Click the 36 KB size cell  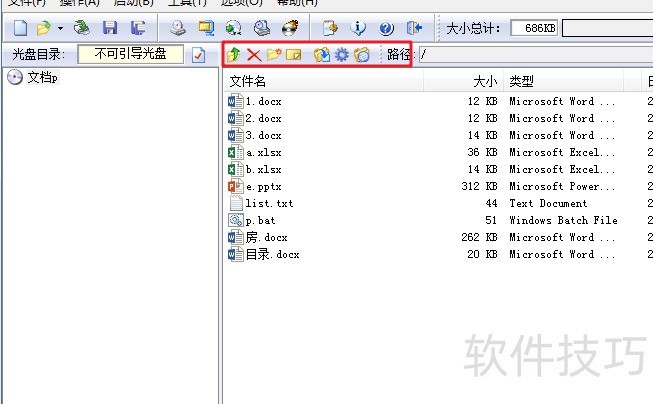[482, 153]
